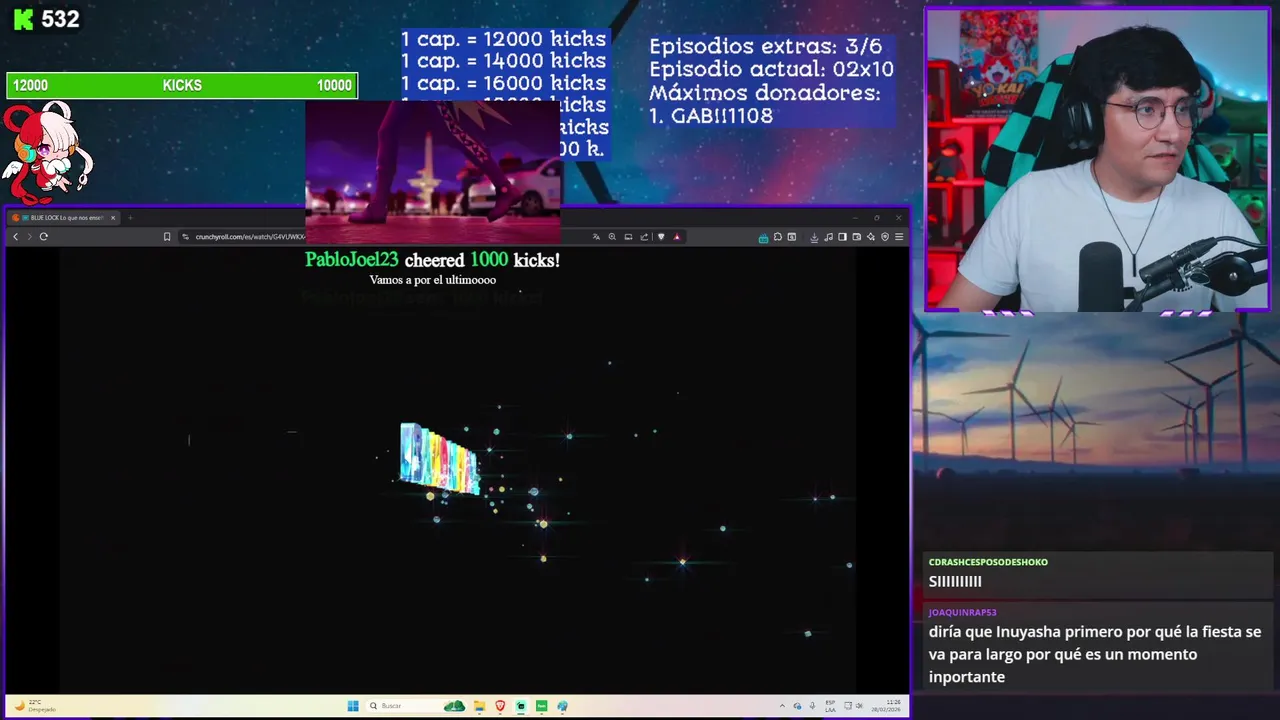Open the Brave browser taskbar icon
Screen dimensions: 1280x720
click(x=500, y=706)
